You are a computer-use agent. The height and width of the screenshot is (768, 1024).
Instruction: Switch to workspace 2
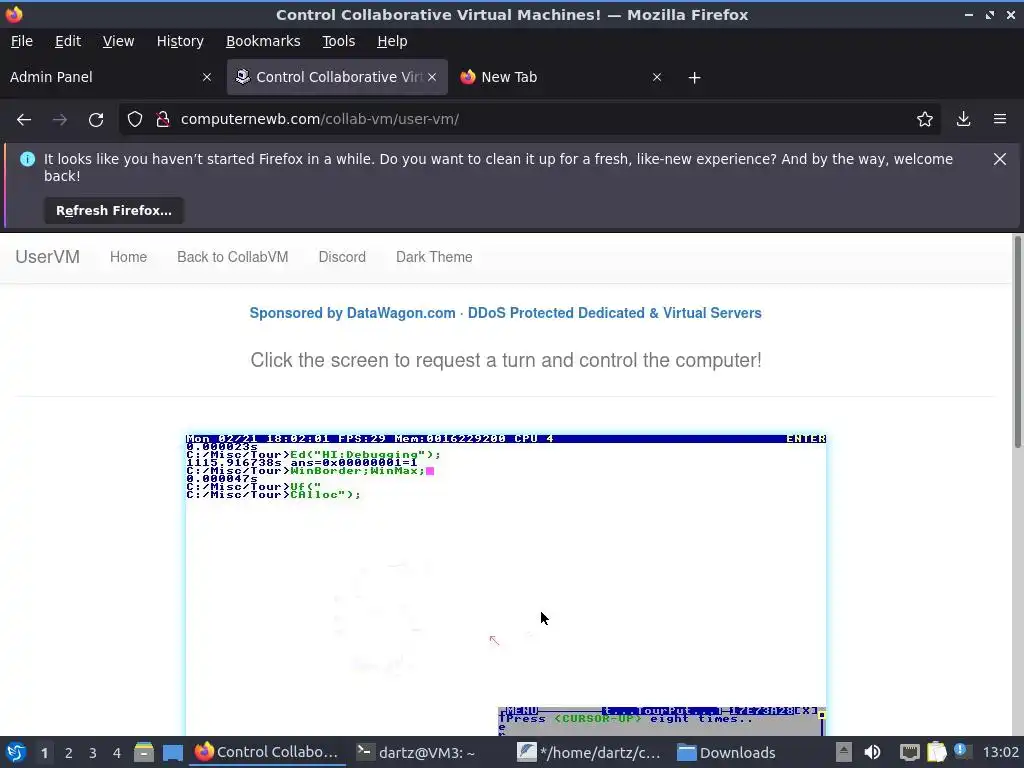69,753
